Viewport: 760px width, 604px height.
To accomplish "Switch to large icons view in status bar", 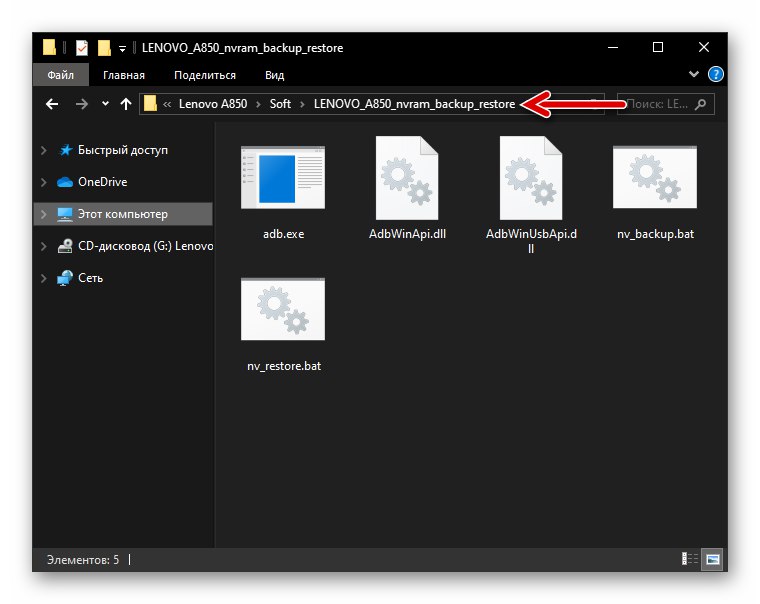I will point(712,559).
